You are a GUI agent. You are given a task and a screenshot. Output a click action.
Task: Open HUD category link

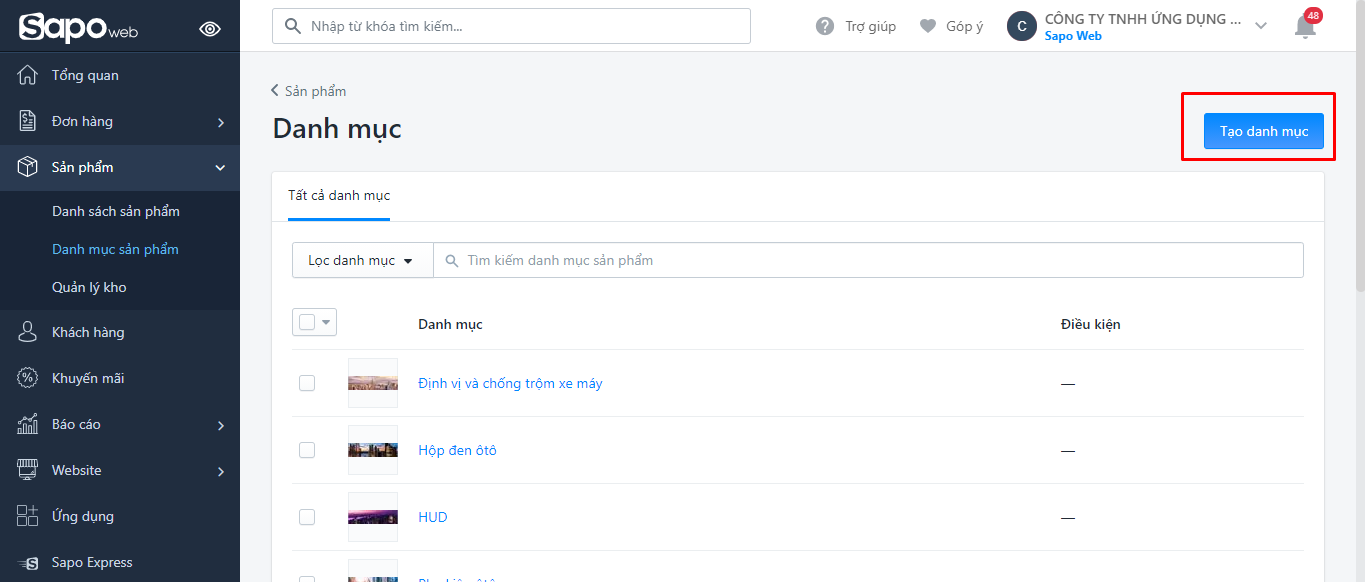point(433,517)
